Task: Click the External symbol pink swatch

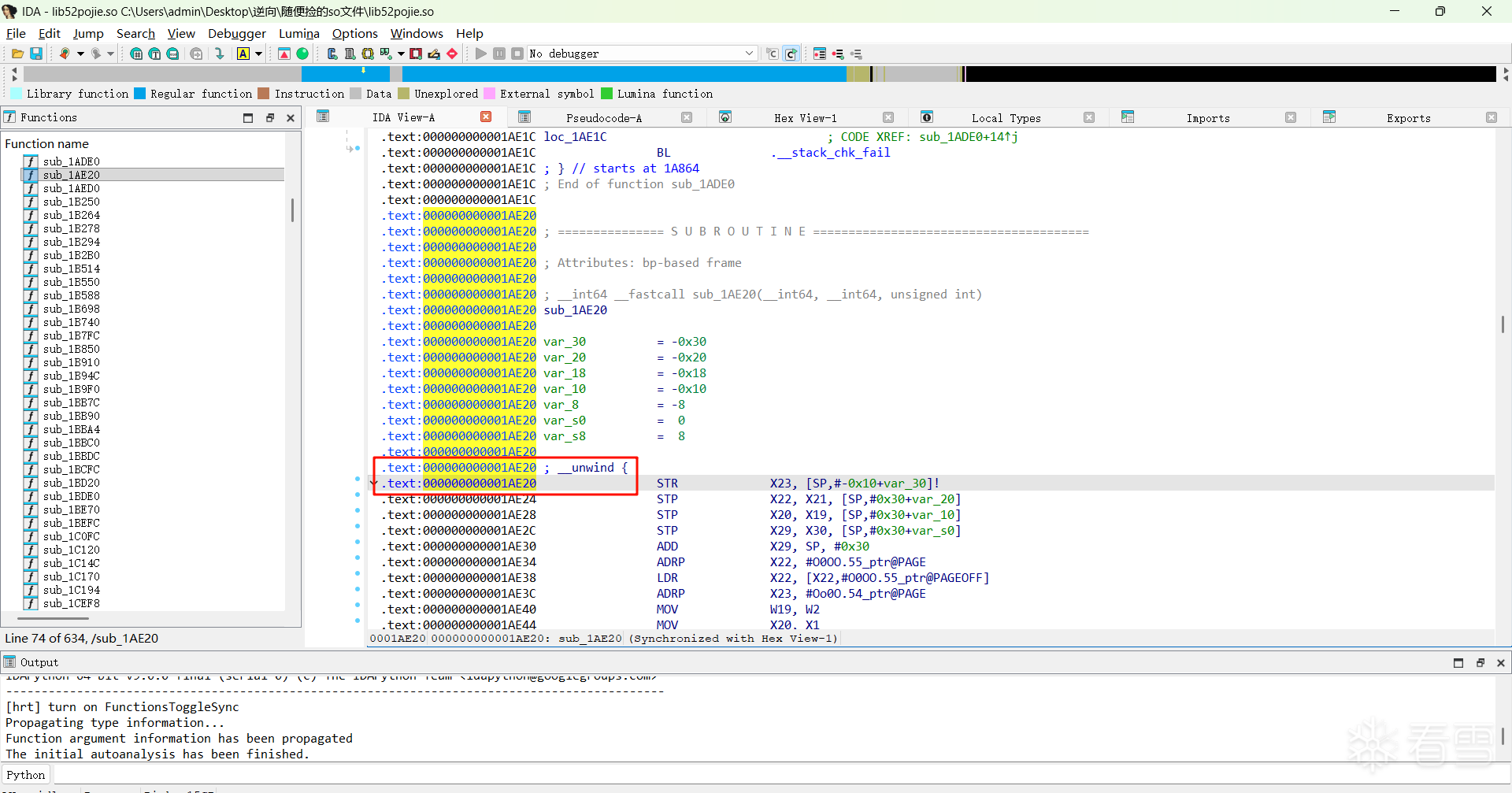Action: tap(490, 94)
